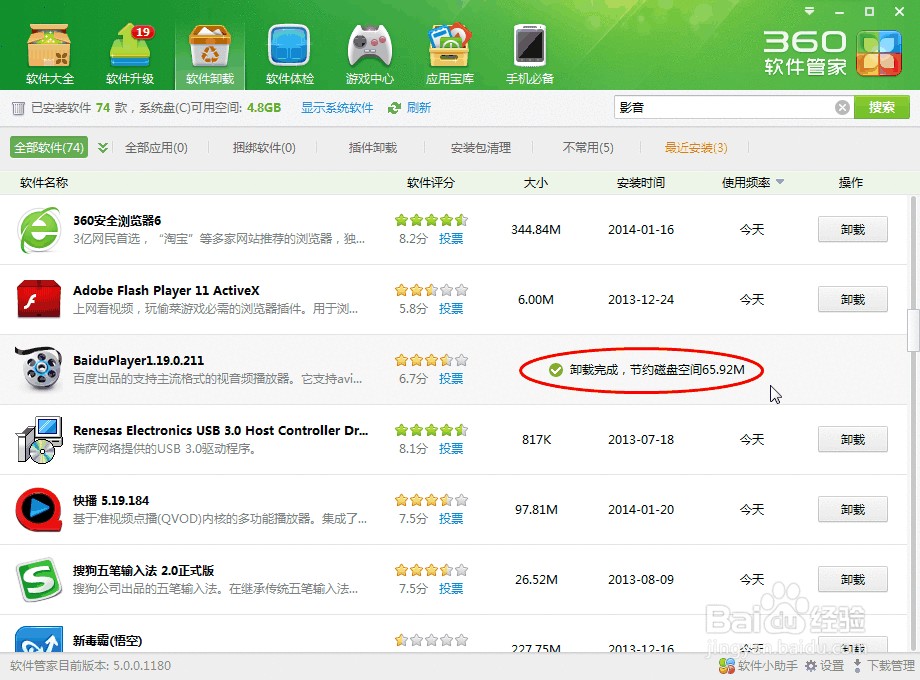Switch to the 最近安装(3) tab

[696, 147]
